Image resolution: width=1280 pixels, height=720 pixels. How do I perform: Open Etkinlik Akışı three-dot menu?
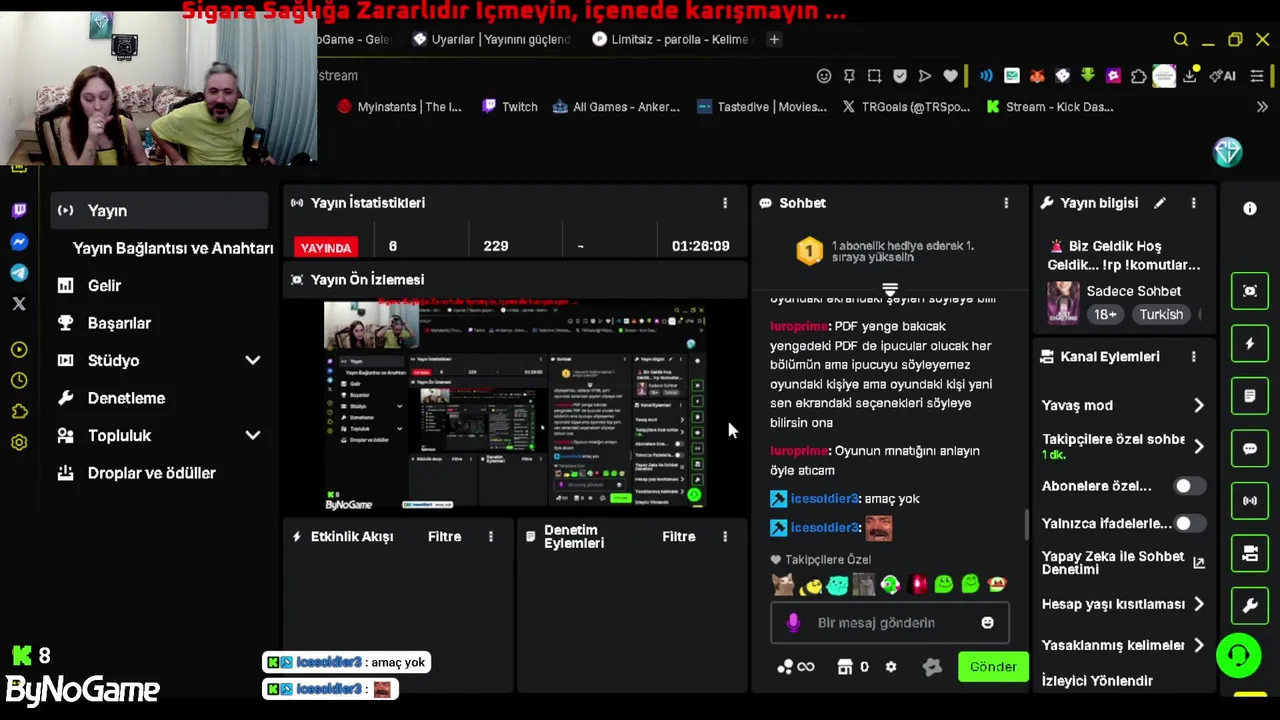click(x=491, y=537)
